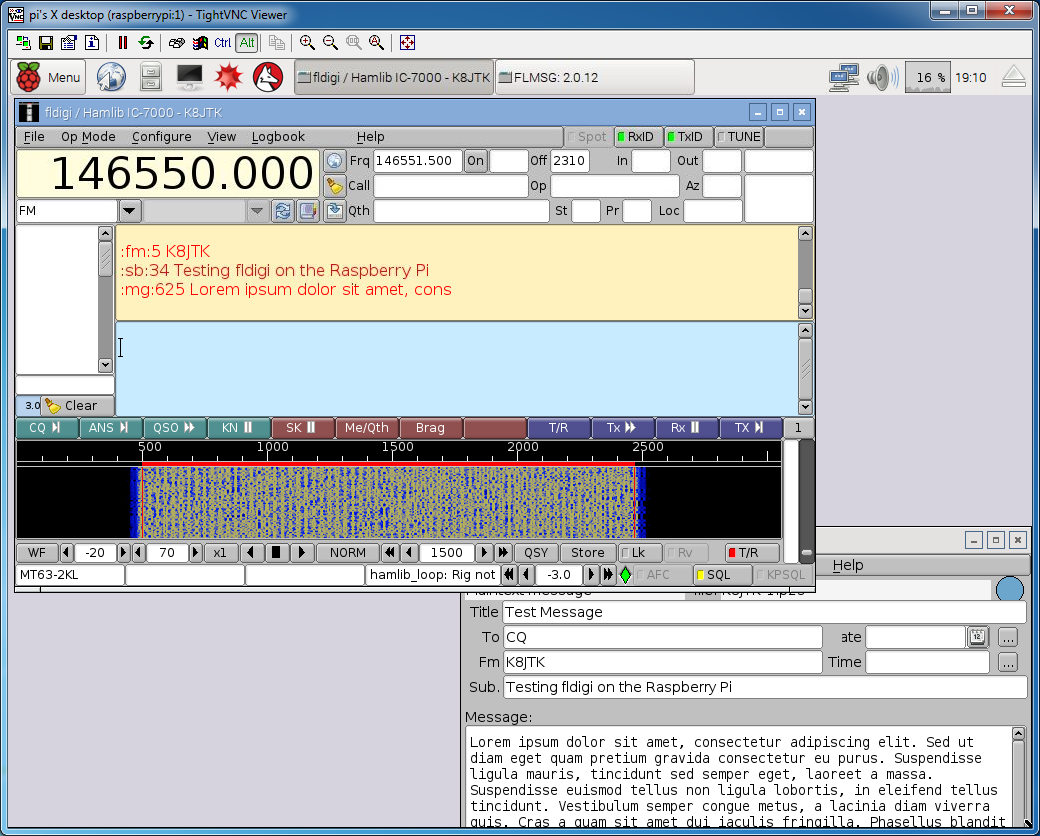Click the Me/Qth macro button

pos(367,428)
